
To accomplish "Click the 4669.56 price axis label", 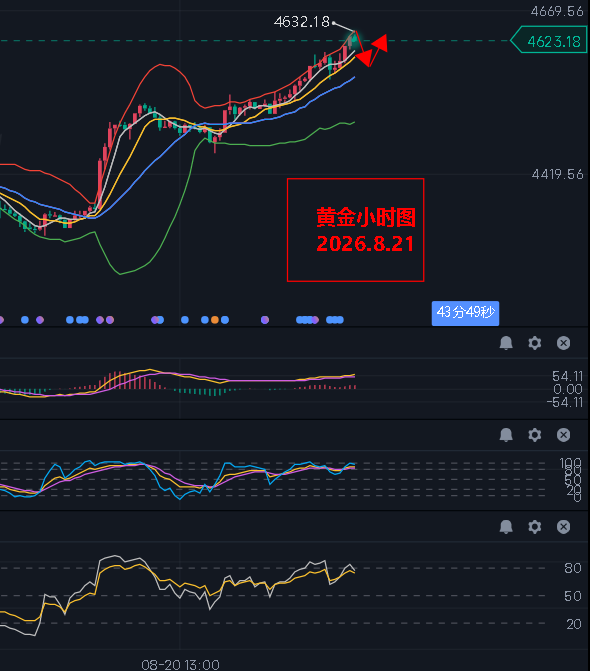I will click(557, 11).
